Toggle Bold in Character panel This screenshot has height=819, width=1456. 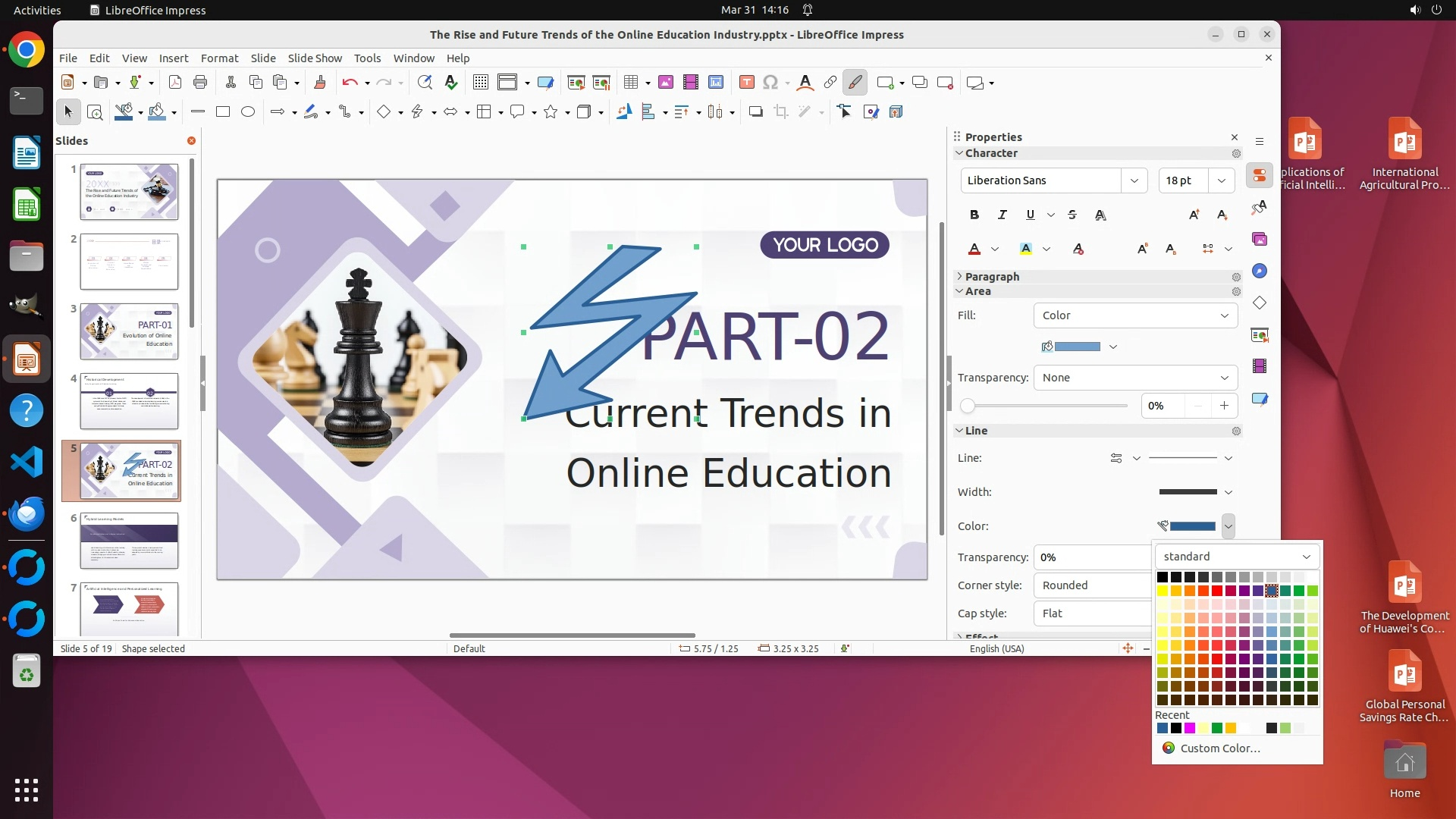pos(974,215)
